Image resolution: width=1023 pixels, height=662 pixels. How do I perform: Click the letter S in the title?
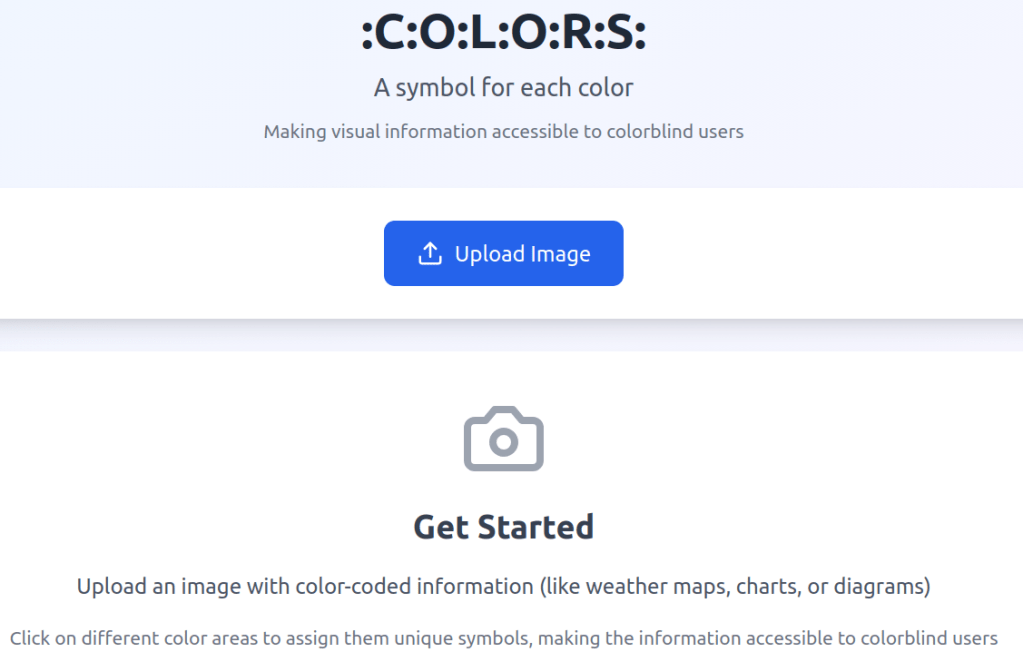tap(620, 35)
